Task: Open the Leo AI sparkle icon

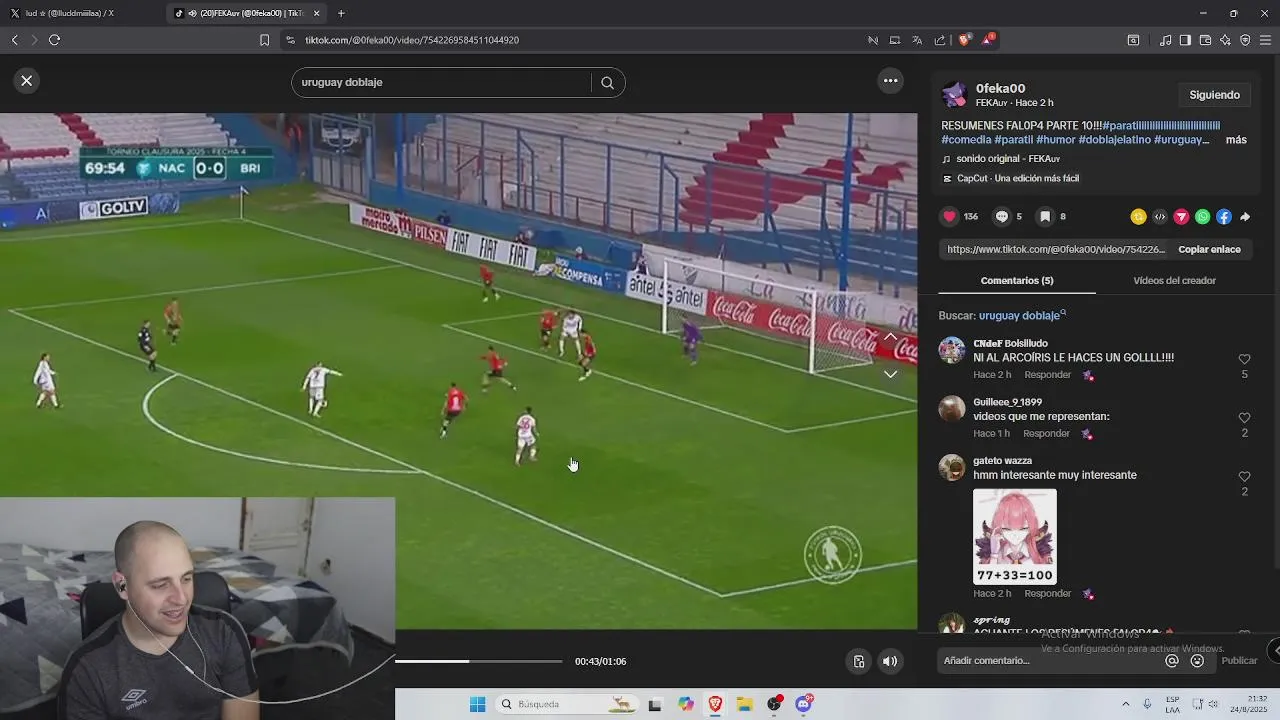Action: [x=1225, y=40]
